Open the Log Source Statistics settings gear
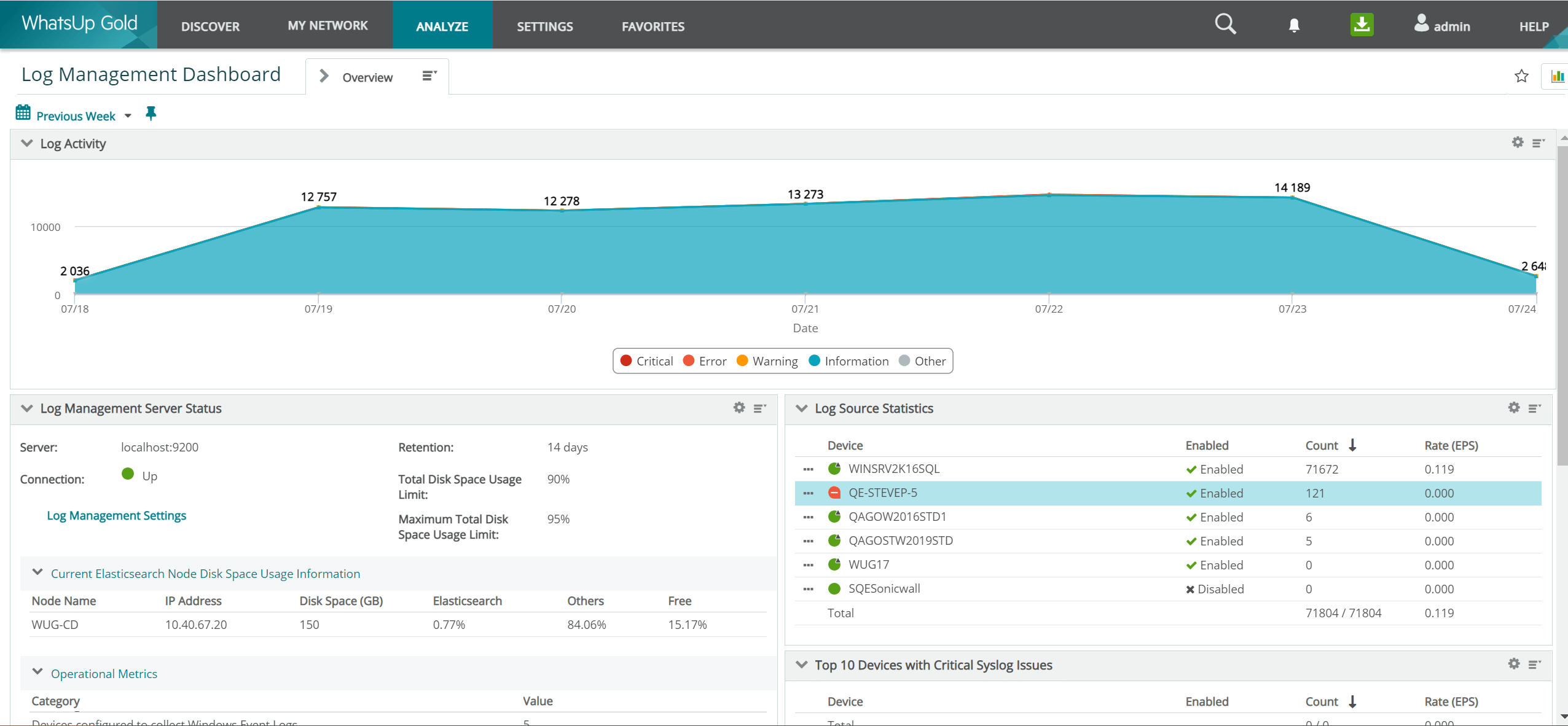 point(1513,407)
